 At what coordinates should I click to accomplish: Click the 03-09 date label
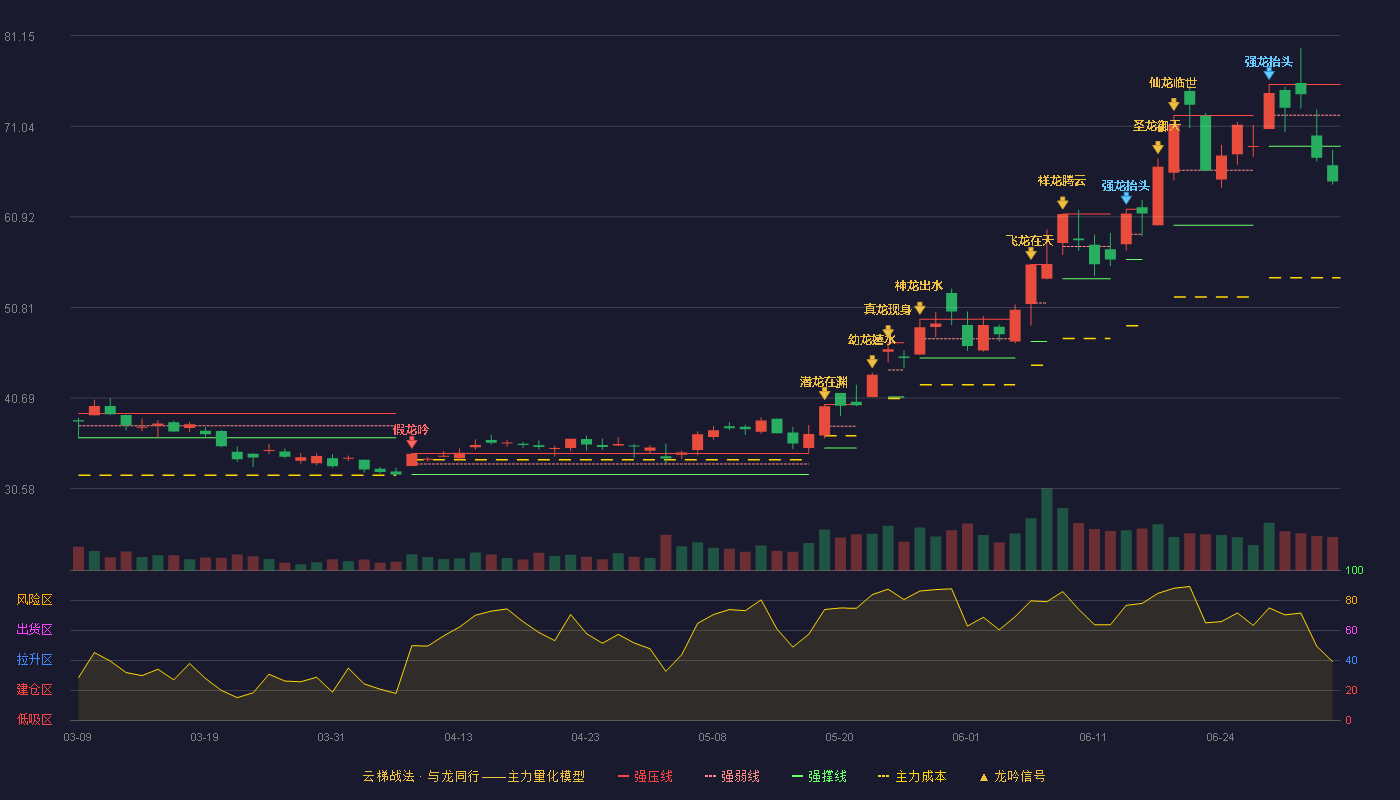tap(77, 737)
